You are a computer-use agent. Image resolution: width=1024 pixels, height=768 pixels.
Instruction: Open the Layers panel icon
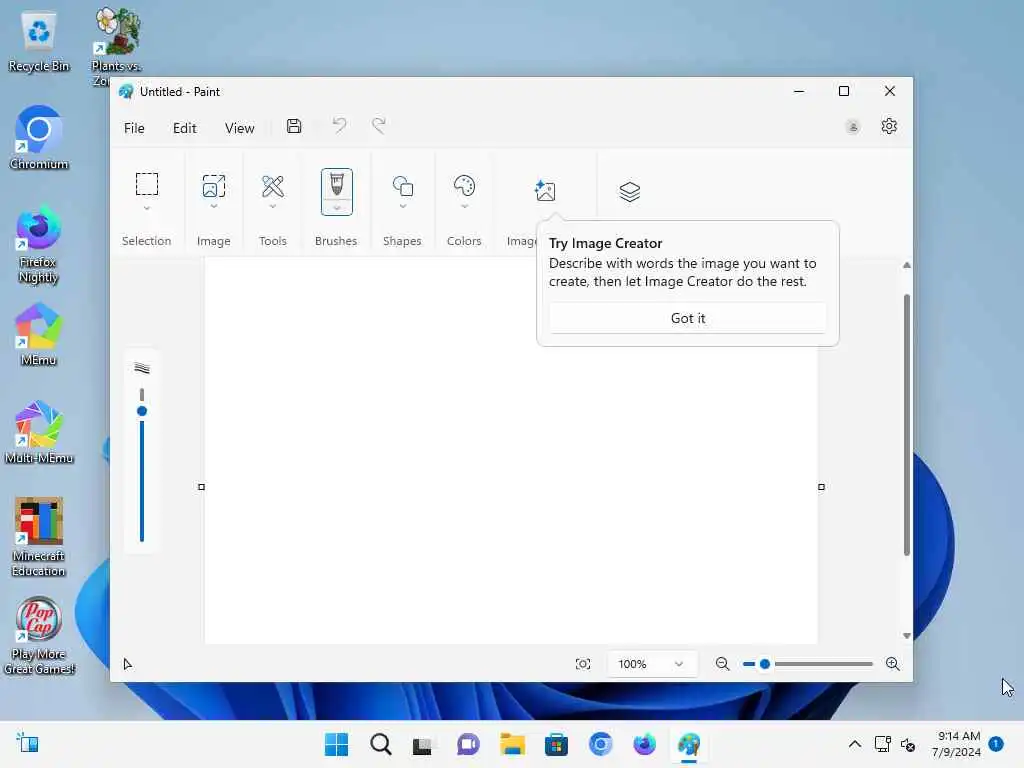[x=630, y=191]
